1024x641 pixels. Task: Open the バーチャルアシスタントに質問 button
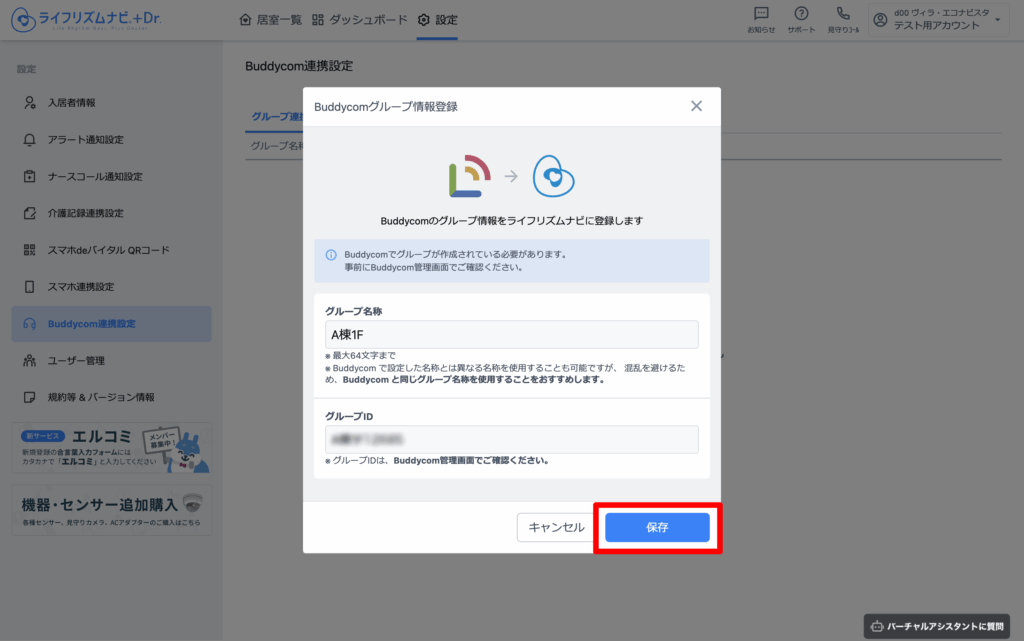(936, 626)
